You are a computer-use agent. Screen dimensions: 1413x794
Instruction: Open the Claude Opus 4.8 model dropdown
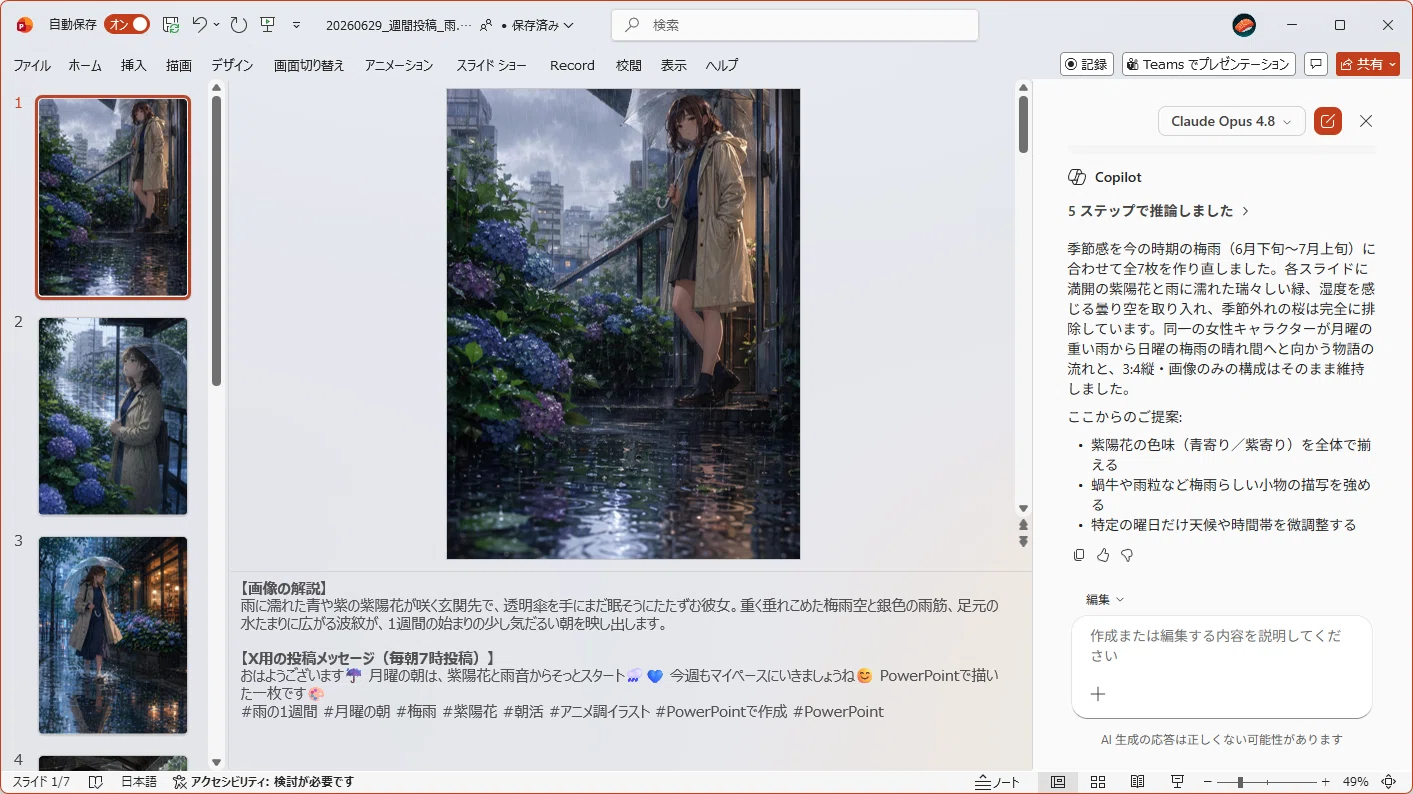point(1232,121)
